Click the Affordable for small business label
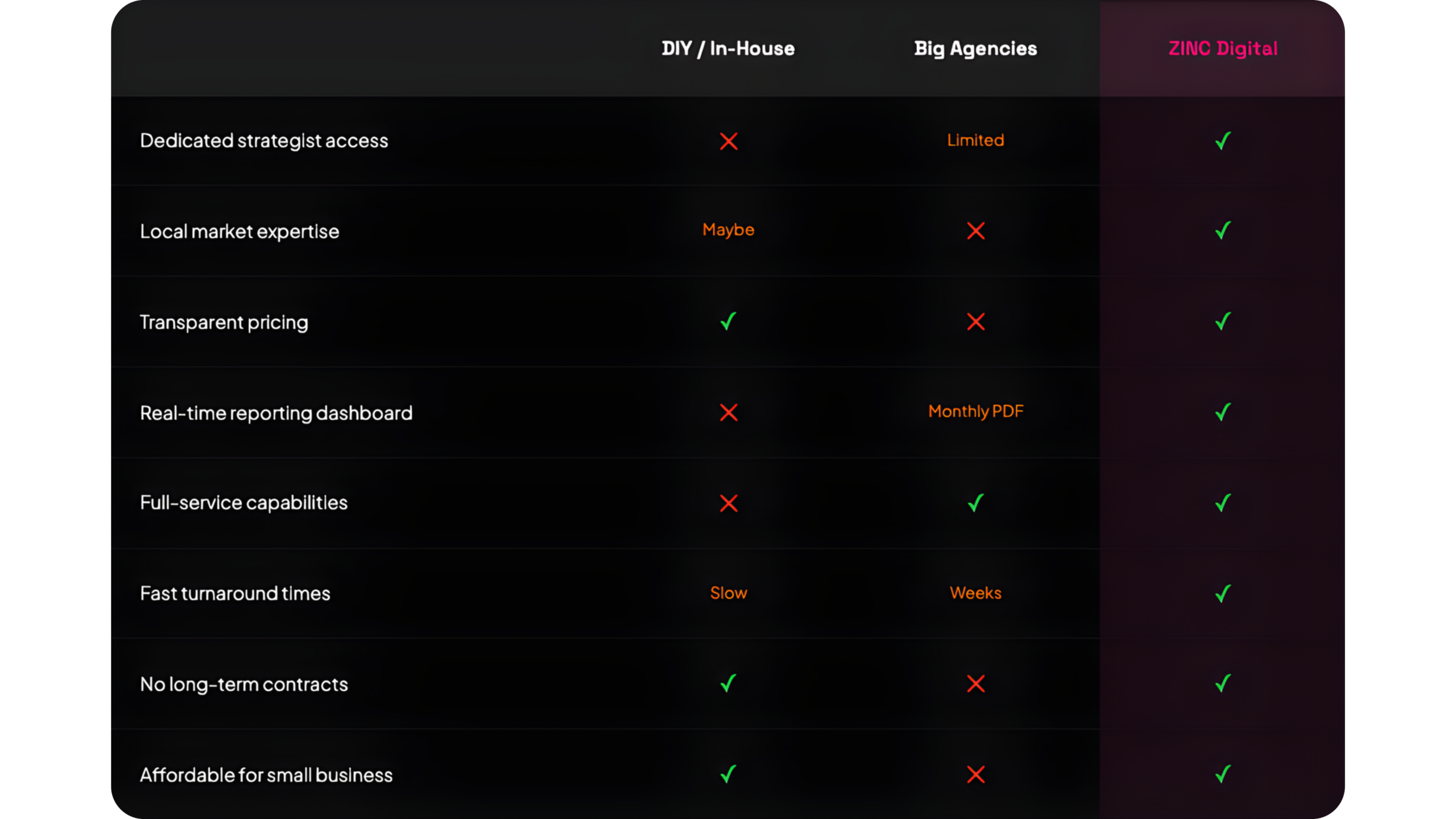The image size is (1456, 819). point(266,775)
